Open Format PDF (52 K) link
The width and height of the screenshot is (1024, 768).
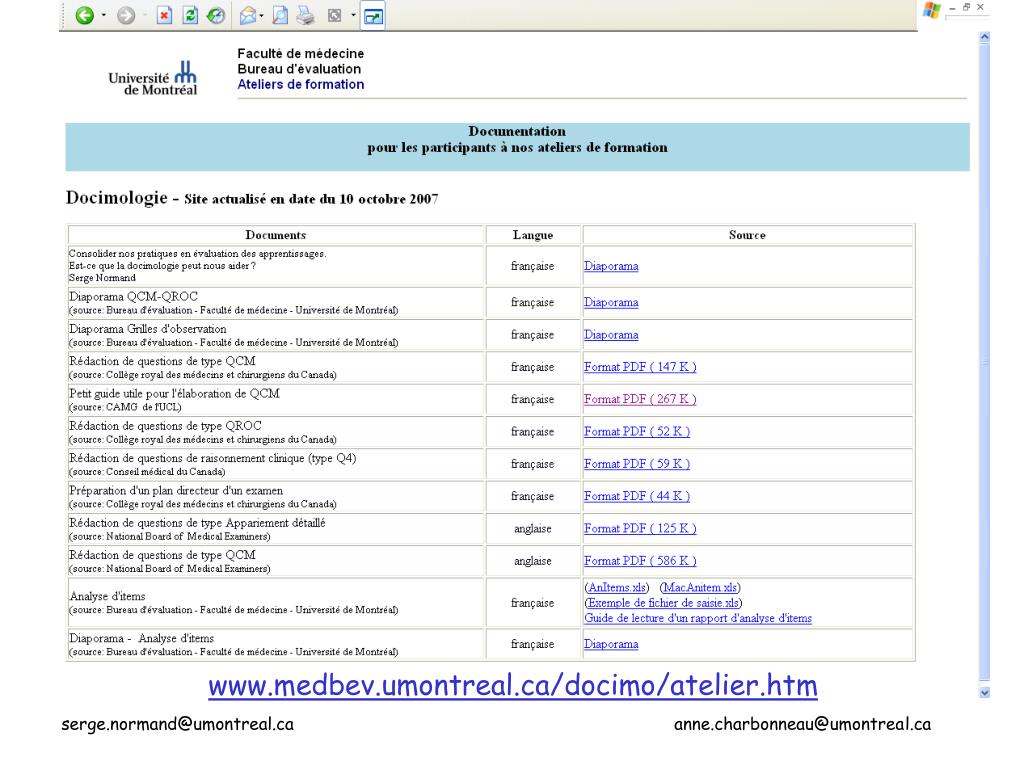pos(637,432)
